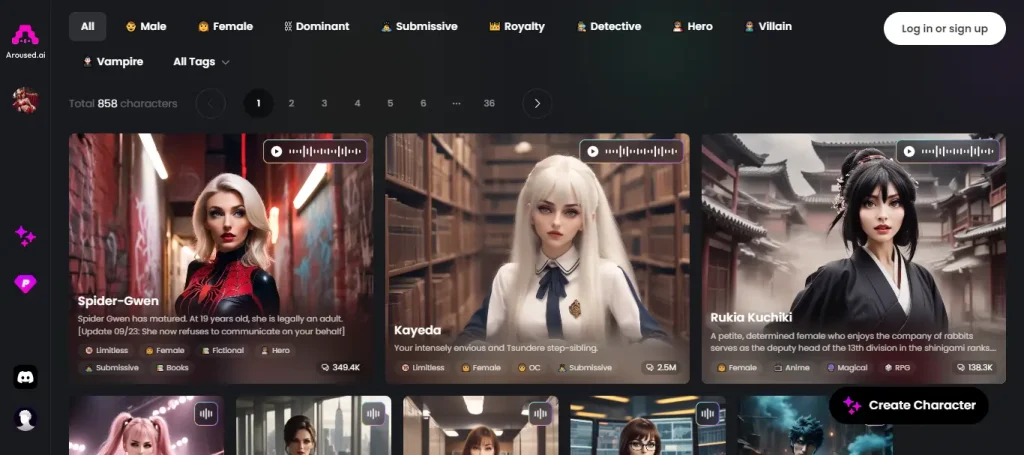The width and height of the screenshot is (1024, 455).
Task: Filter by Male characters
Action: point(146,27)
